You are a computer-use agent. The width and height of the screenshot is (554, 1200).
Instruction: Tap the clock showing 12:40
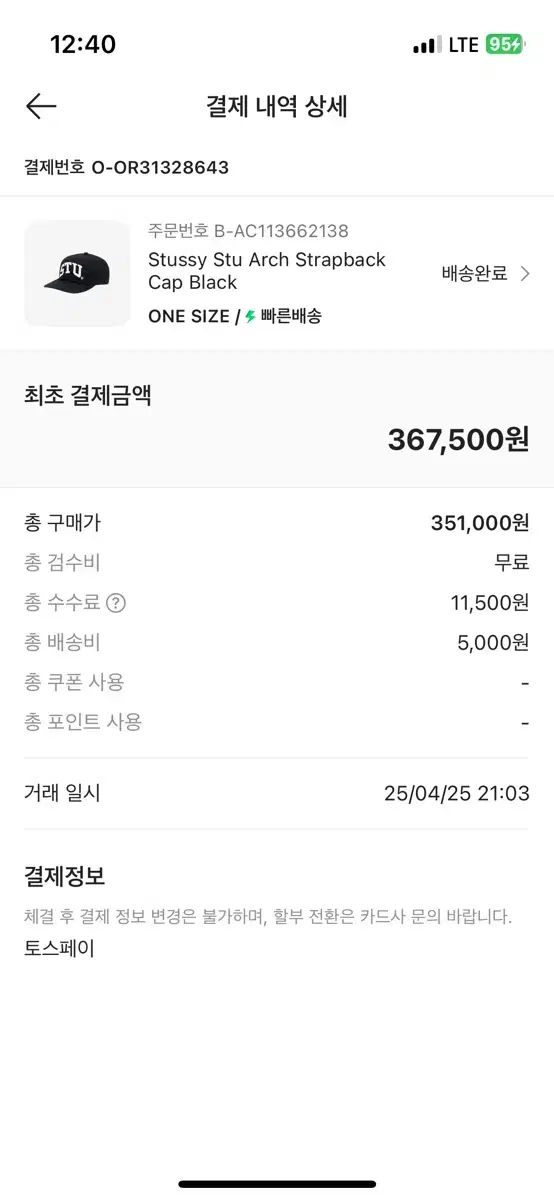83,45
